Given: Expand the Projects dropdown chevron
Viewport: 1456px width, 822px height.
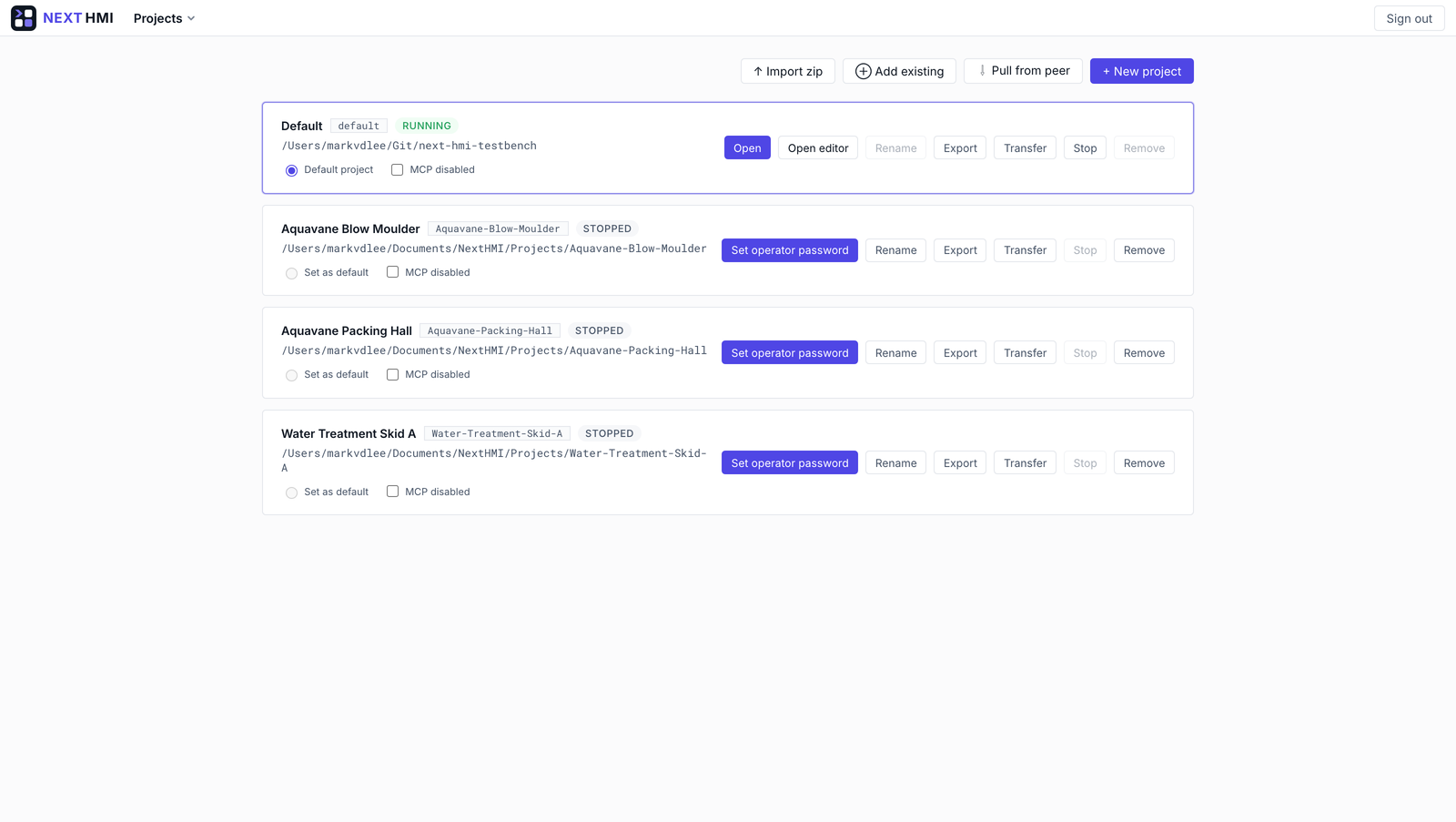Looking at the screenshot, I should tap(191, 18).
